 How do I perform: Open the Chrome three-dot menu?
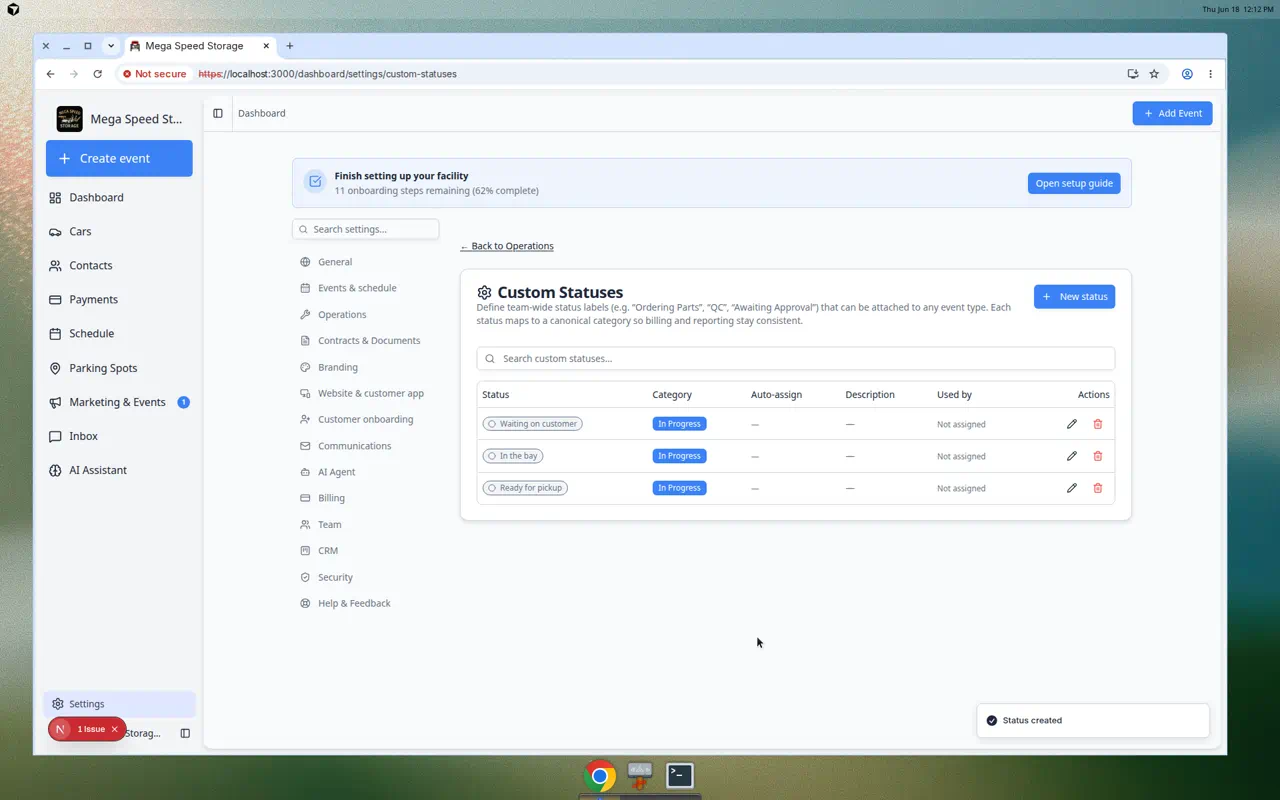[x=1210, y=74]
